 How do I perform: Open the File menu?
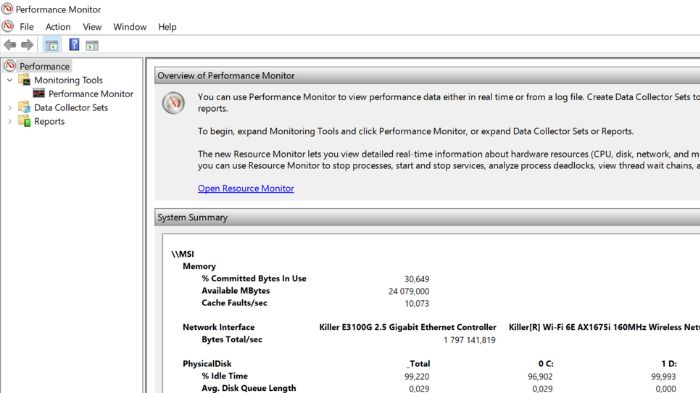click(x=26, y=27)
